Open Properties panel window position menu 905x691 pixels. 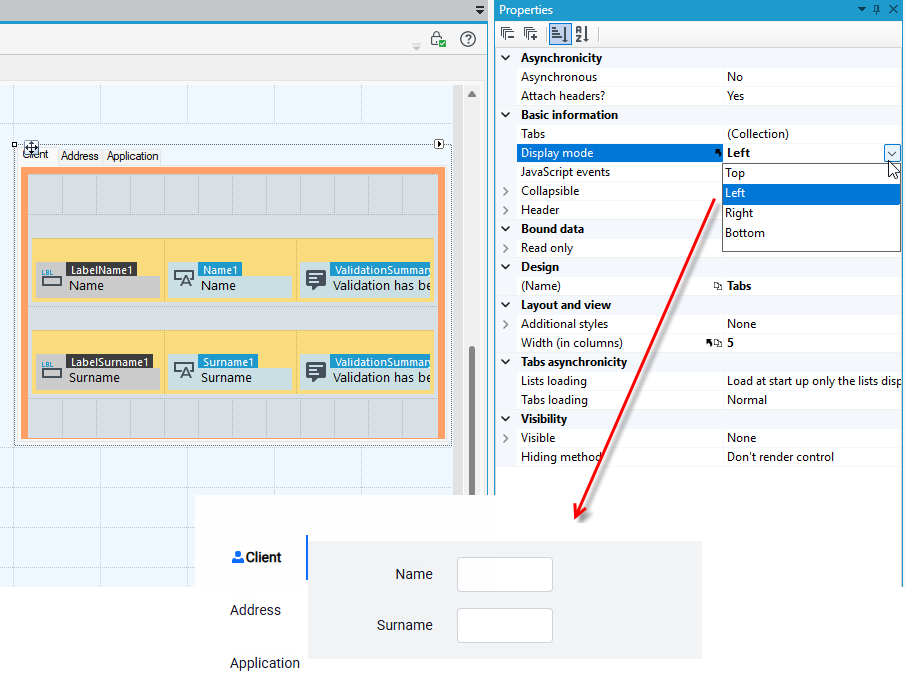(x=862, y=9)
